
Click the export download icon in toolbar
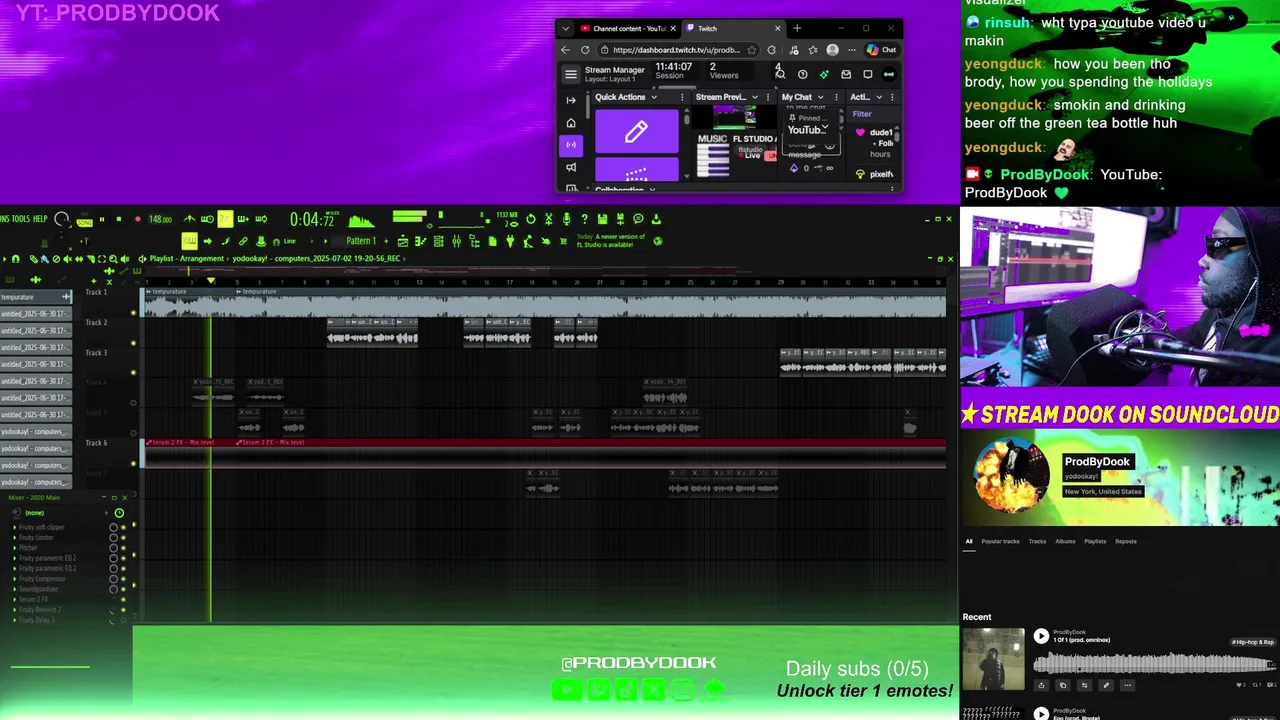coord(656,219)
